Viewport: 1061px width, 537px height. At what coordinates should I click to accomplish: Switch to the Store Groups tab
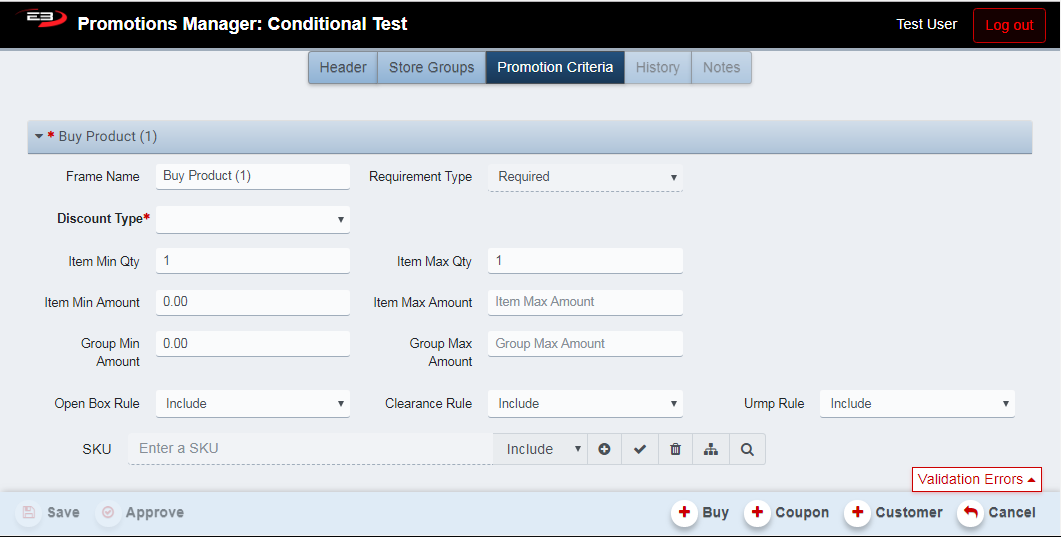coord(431,68)
